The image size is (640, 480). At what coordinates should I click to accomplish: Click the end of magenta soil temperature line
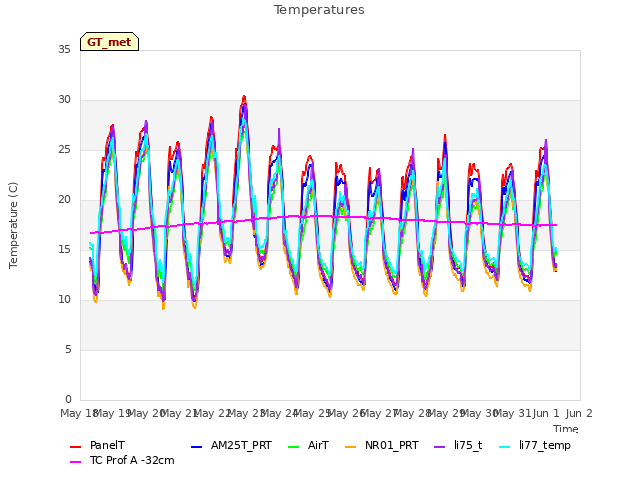pyautogui.click(x=556, y=225)
